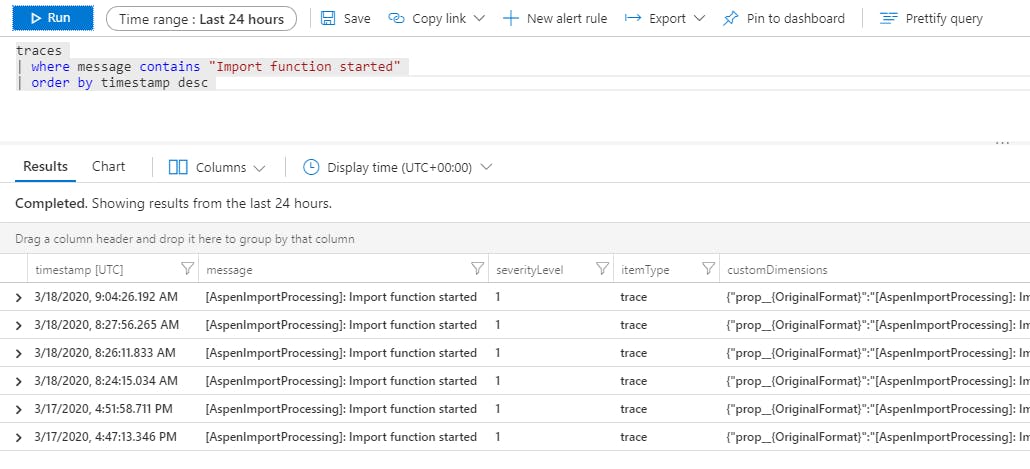
Task: Change Display time UTC setting
Action: click(x=398, y=168)
